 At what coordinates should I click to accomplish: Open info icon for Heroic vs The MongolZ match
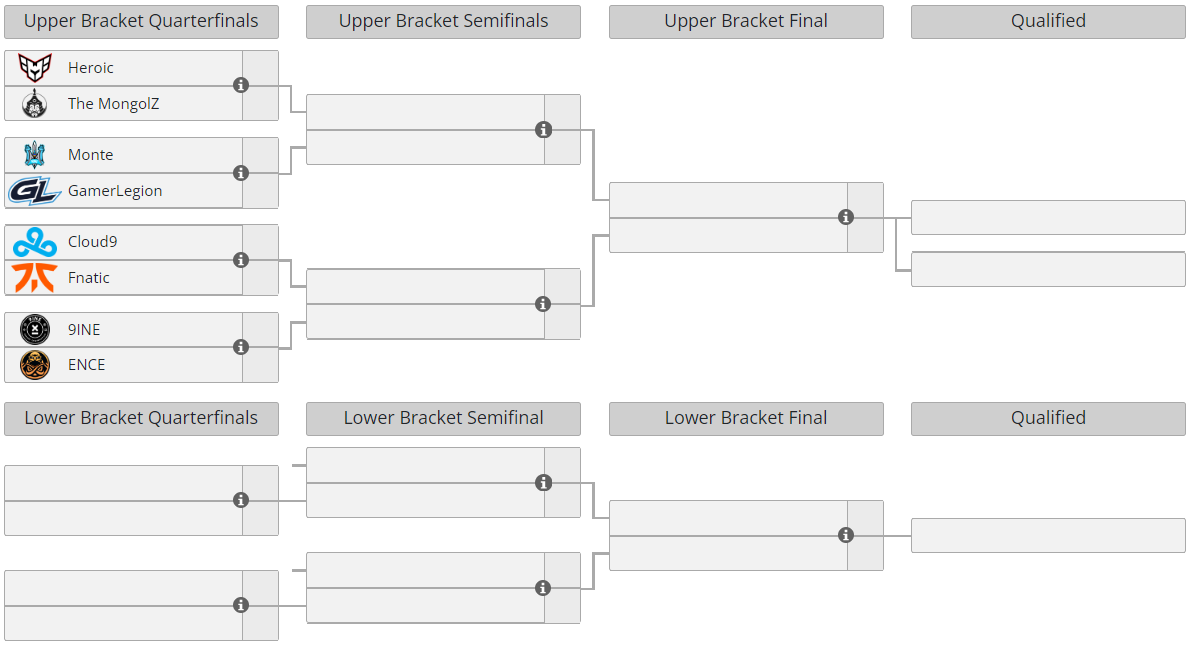[x=241, y=85]
